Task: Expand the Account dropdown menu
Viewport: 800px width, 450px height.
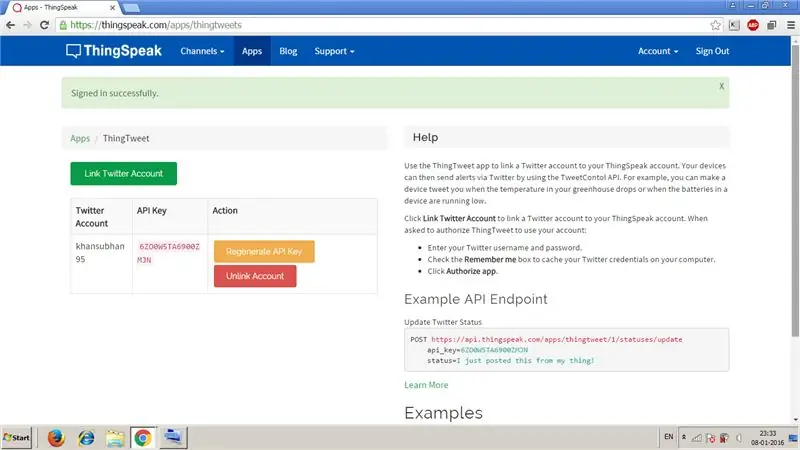Action: pos(658,51)
